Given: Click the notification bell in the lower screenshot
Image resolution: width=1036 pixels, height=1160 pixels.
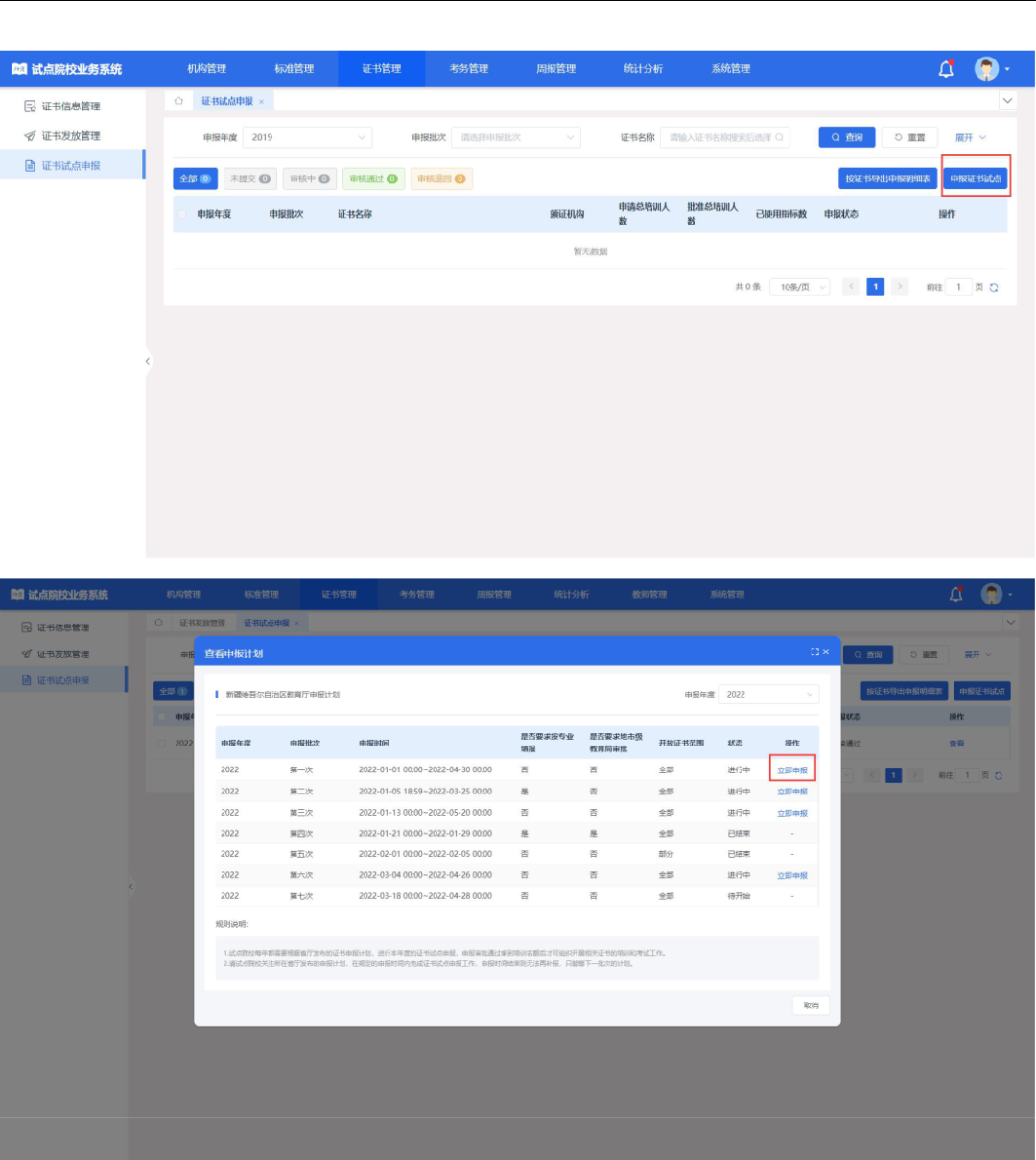Looking at the screenshot, I should point(955,595).
